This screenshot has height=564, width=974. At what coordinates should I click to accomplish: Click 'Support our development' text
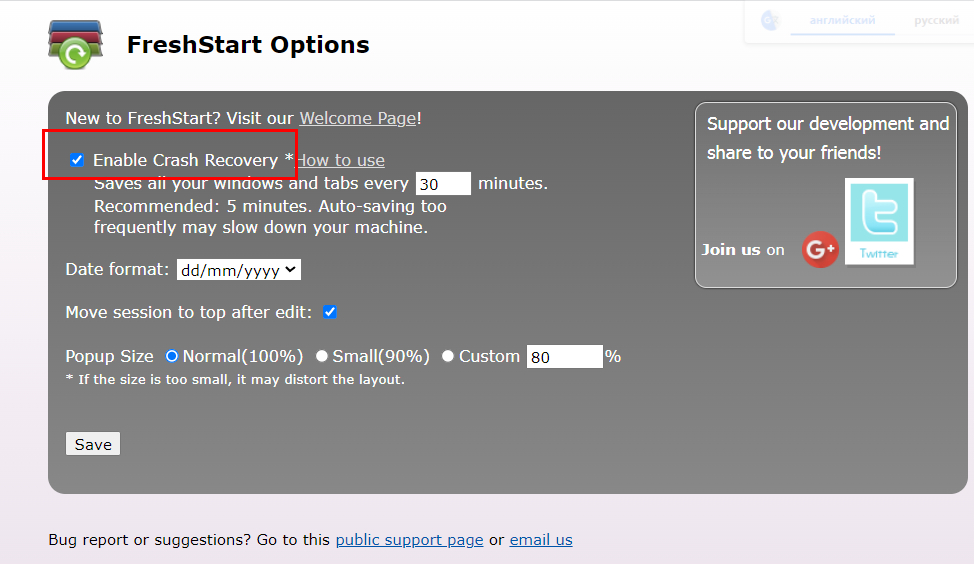(x=828, y=138)
